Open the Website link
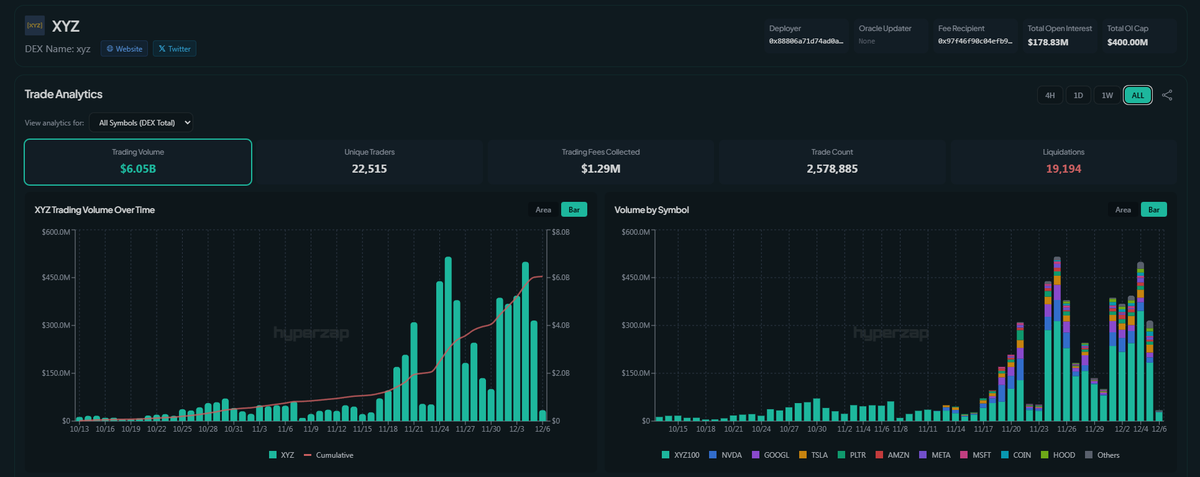Screen dimensions: 1200x477 click(x=124, y=48)
